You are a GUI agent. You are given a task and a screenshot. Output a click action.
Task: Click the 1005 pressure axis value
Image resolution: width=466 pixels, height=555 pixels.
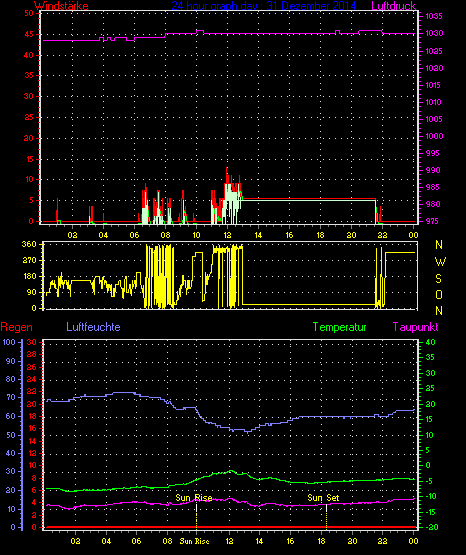[x=434, y=119]
